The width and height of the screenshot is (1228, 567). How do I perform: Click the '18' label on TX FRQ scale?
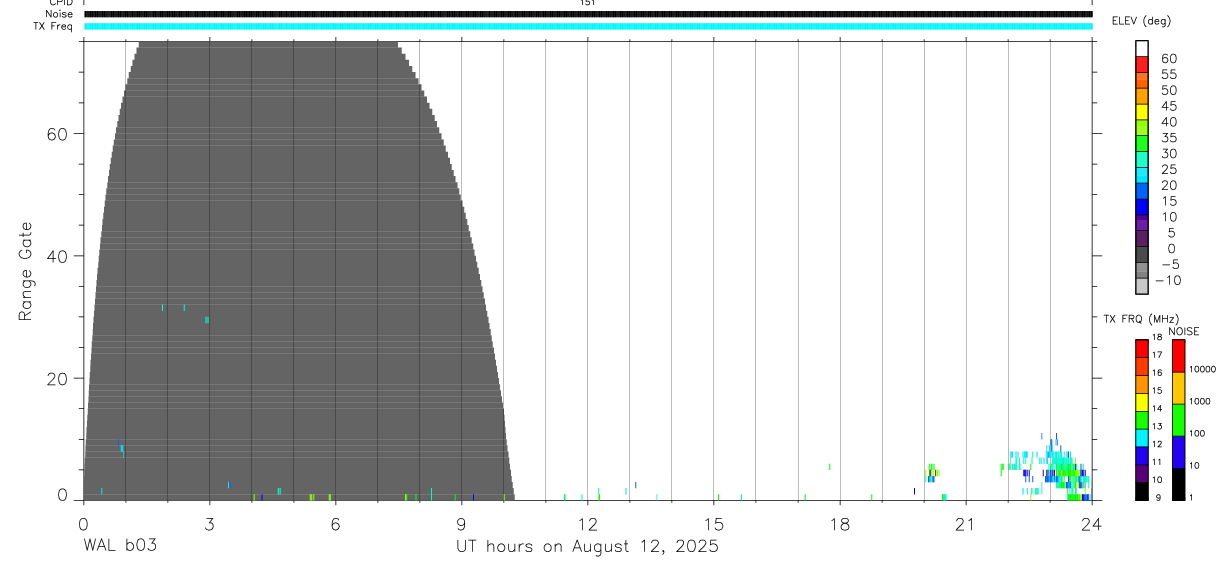(x=1157, y=337)
